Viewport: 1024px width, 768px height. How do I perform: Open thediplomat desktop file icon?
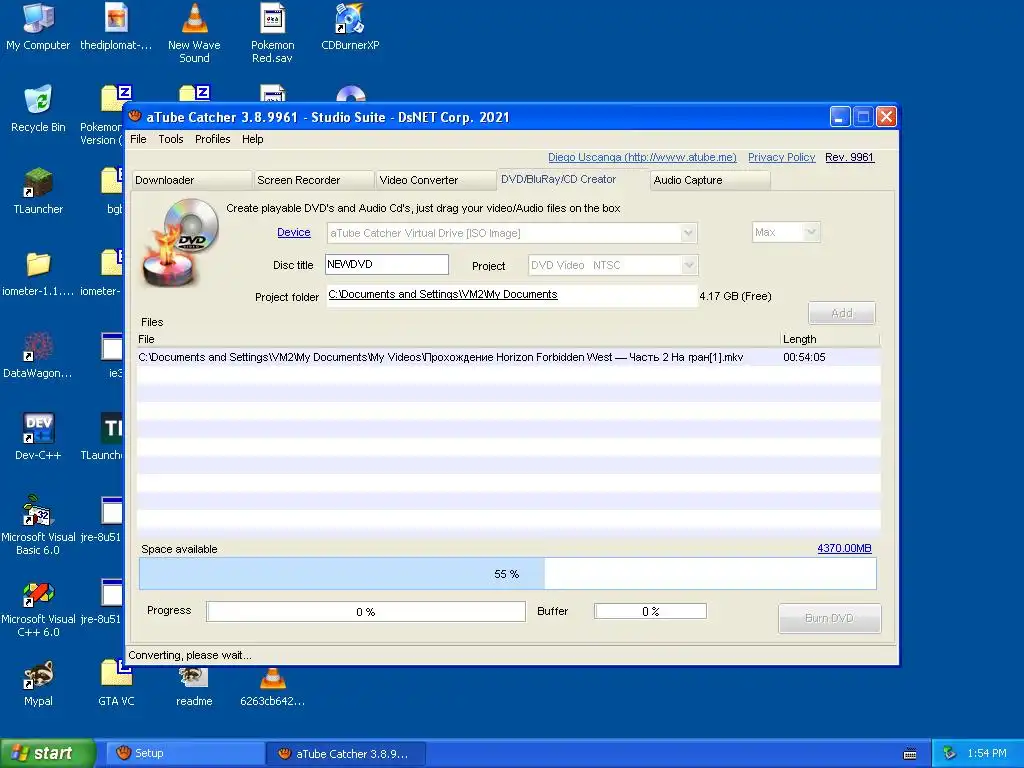tap(116, 27)
